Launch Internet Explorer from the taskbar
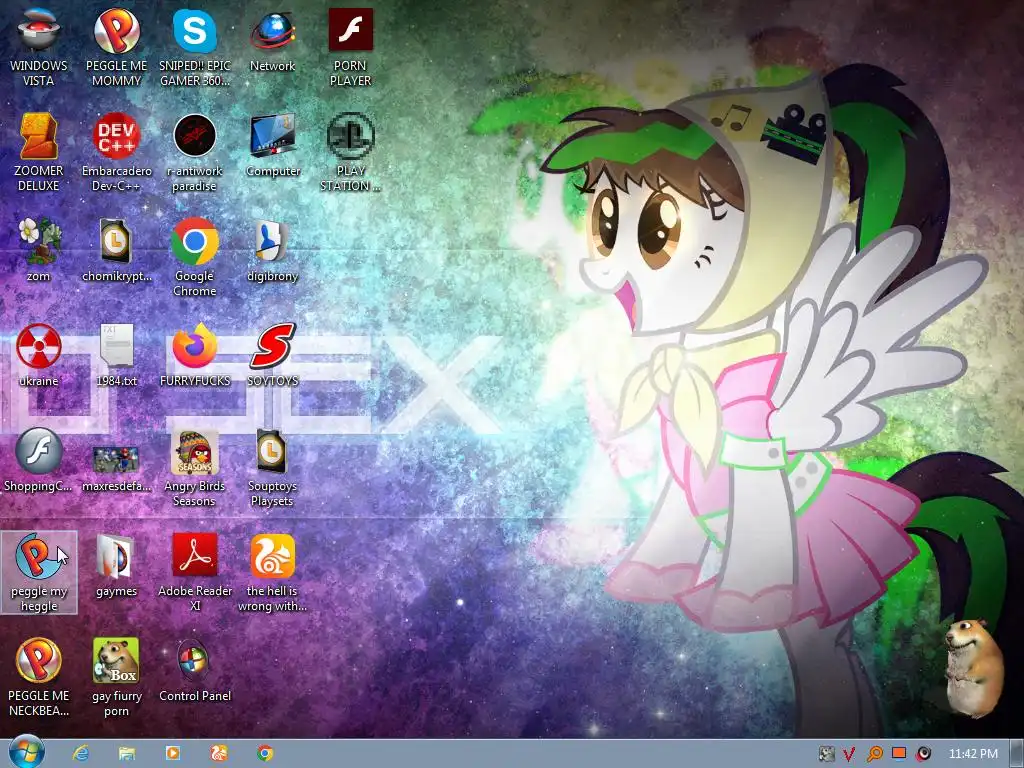 tap(81, 753)
